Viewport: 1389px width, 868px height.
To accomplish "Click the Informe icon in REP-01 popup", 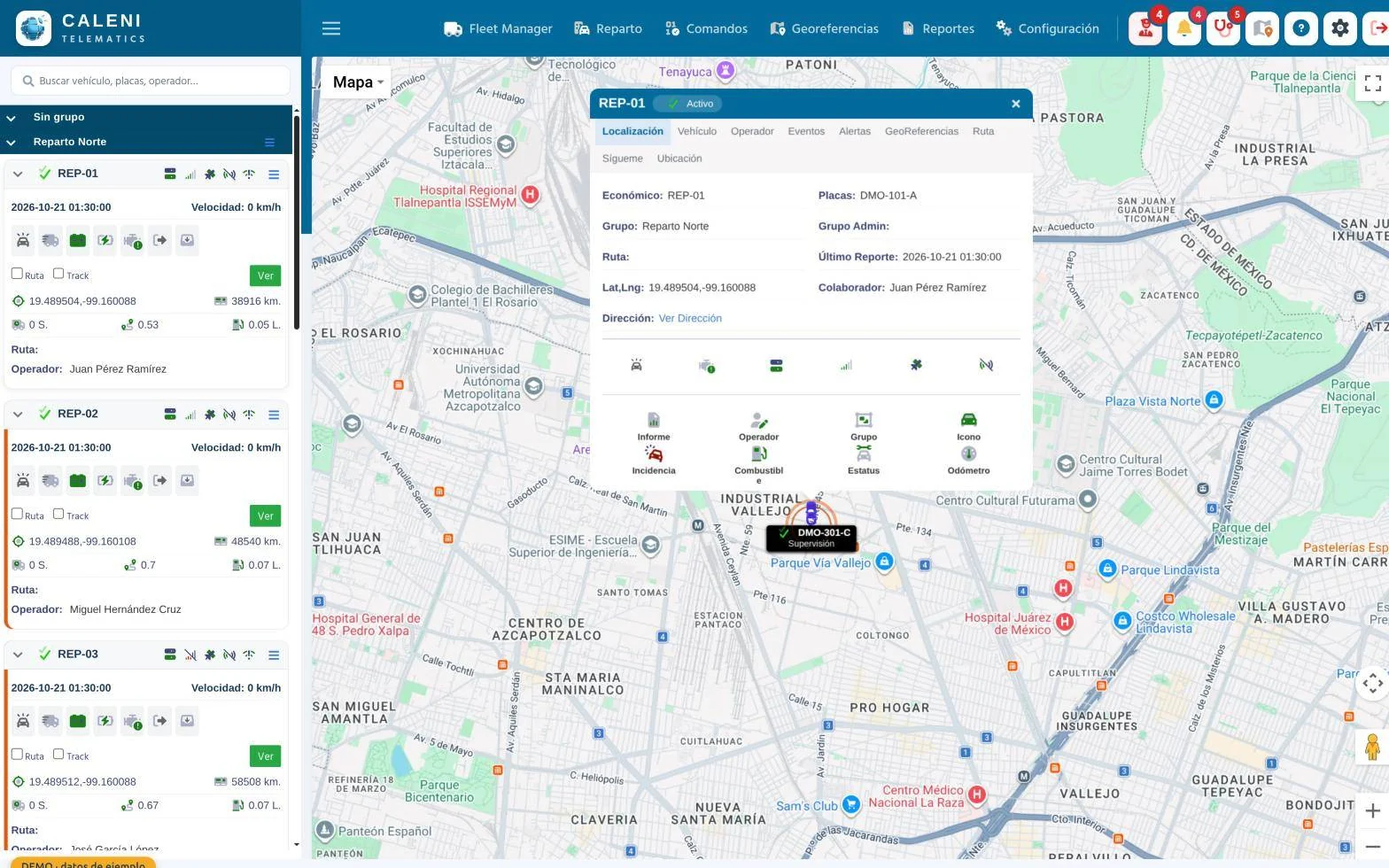I will tap(654, 420).
